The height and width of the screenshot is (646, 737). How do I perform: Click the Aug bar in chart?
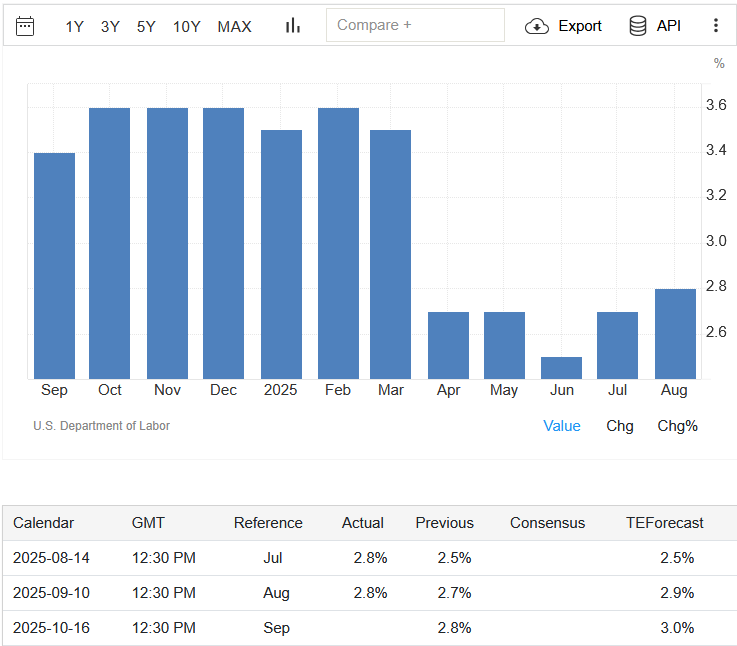(x=675, y=334)
